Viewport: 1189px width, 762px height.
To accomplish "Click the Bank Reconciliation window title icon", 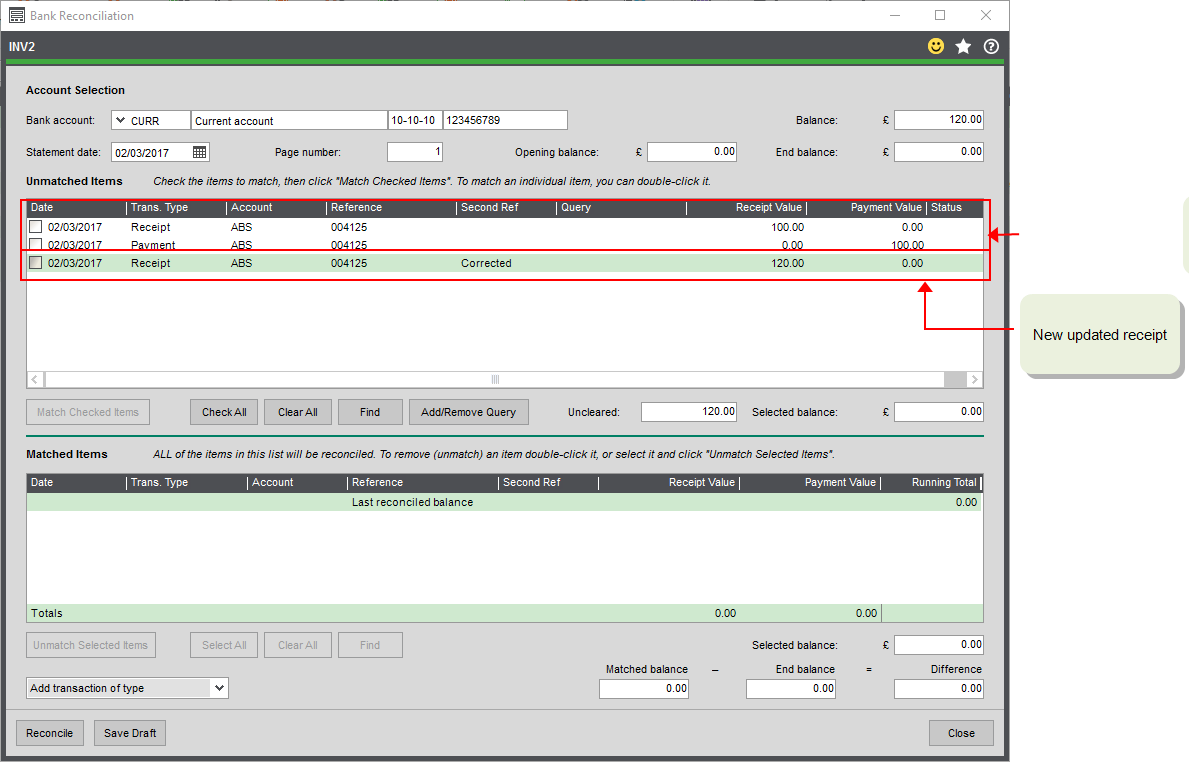I will [17, 15].
